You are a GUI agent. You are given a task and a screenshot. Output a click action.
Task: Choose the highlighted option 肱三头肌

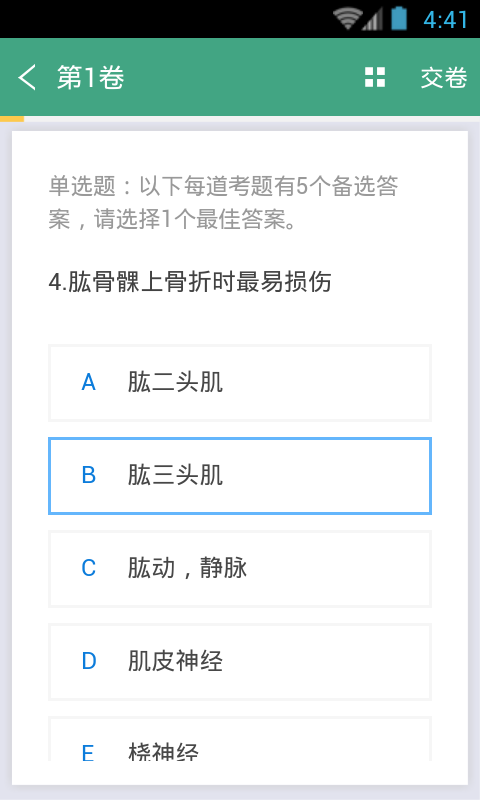point(240,476)
